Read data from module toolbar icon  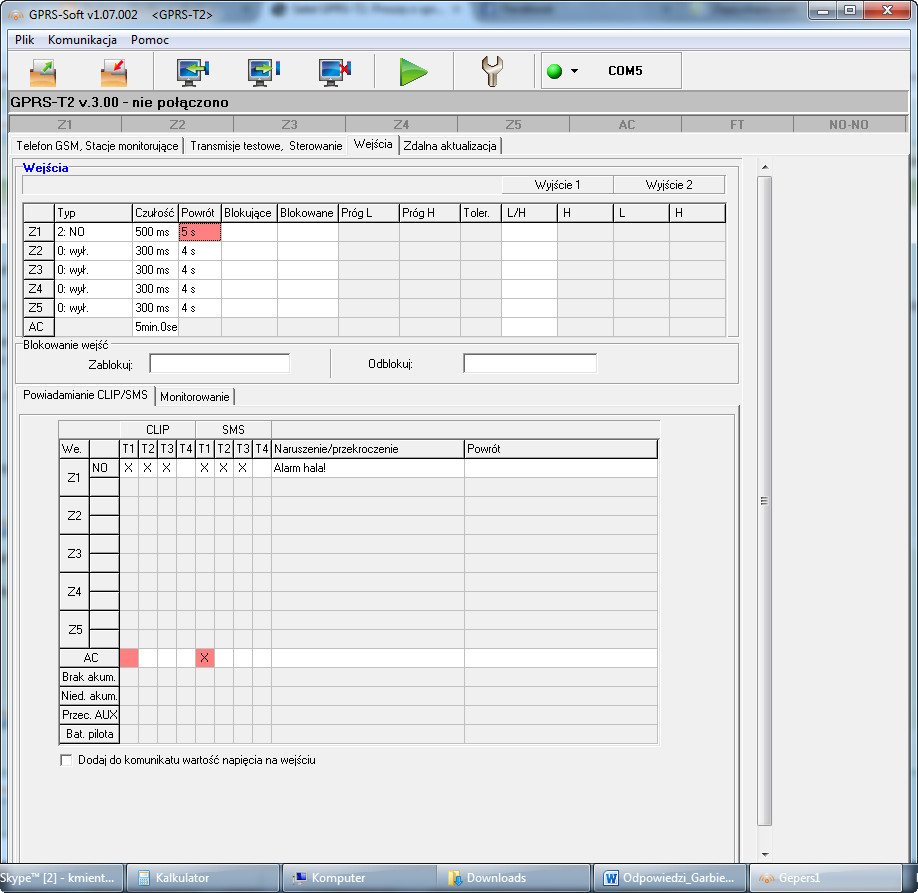pos(193,72)
